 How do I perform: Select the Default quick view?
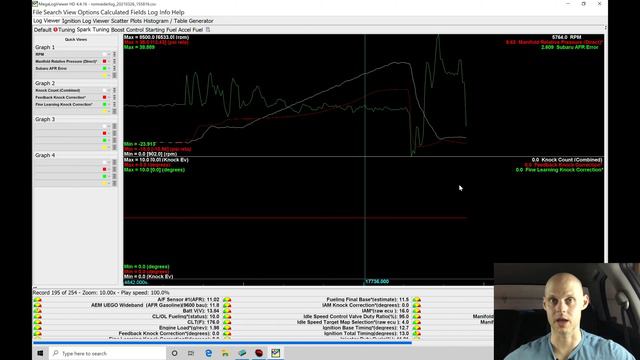pos(42,30)
